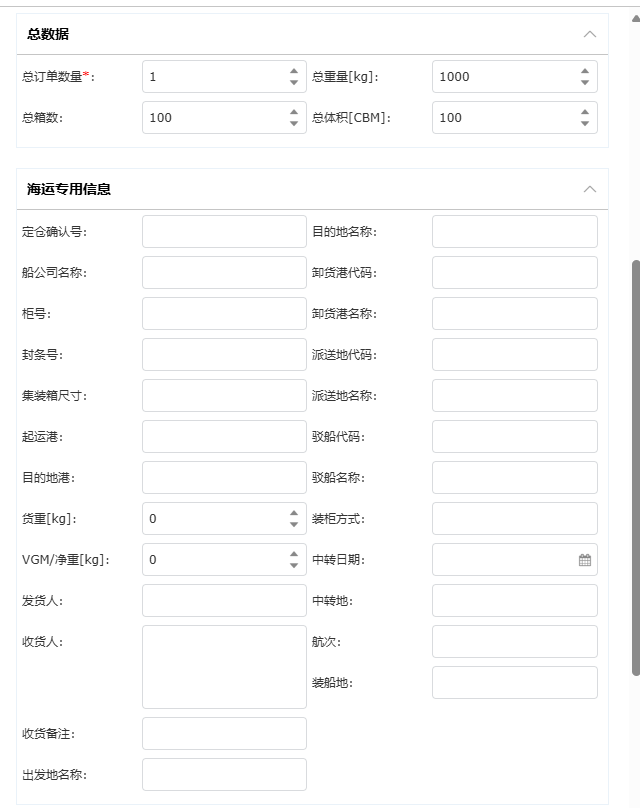Increase 总订单数量 with the up arrow
This screenshot has height=808, width=640.
294,71
